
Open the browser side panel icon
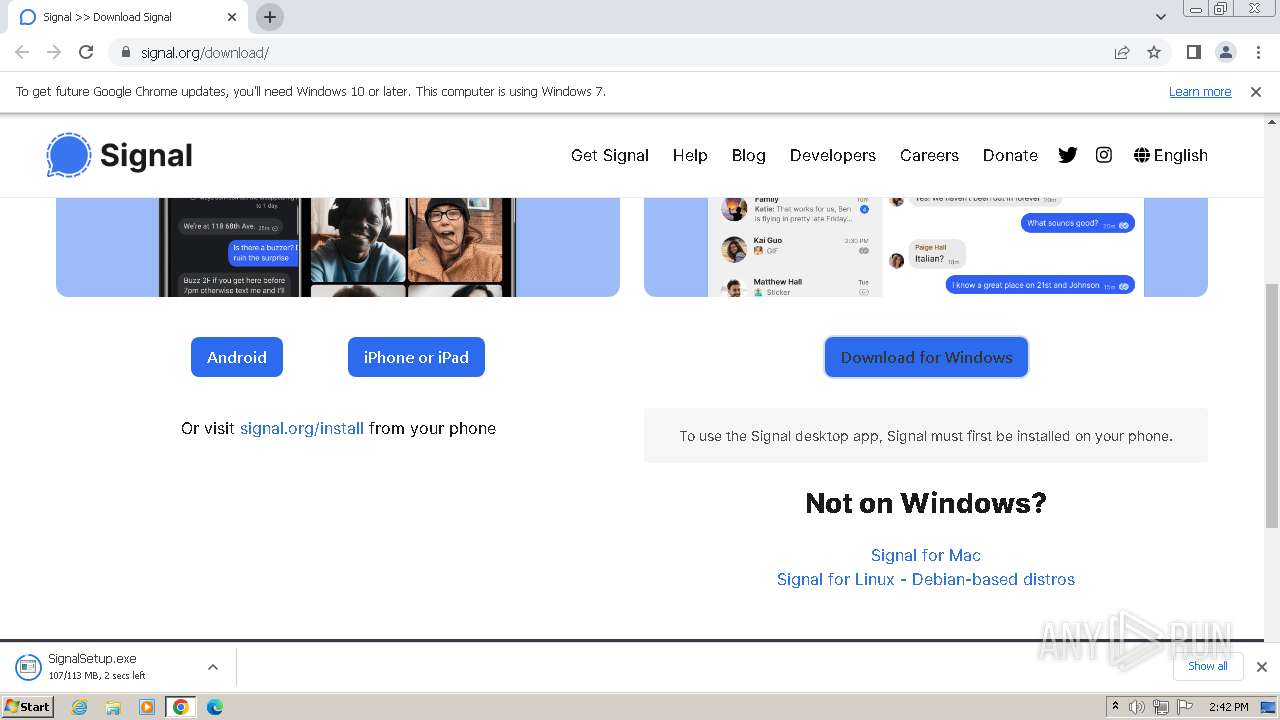(1193, 52)
